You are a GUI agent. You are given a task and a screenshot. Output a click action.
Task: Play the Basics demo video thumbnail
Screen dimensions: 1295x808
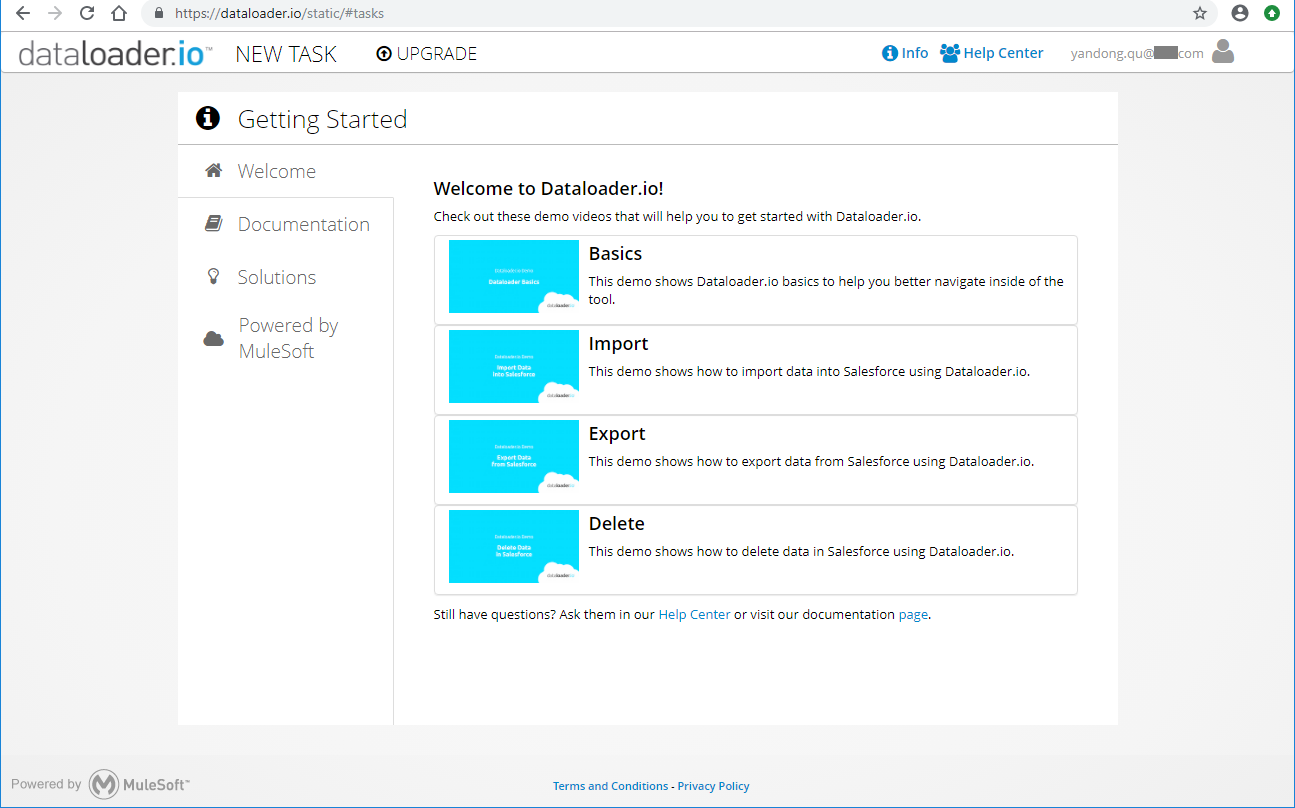point(514,276)
